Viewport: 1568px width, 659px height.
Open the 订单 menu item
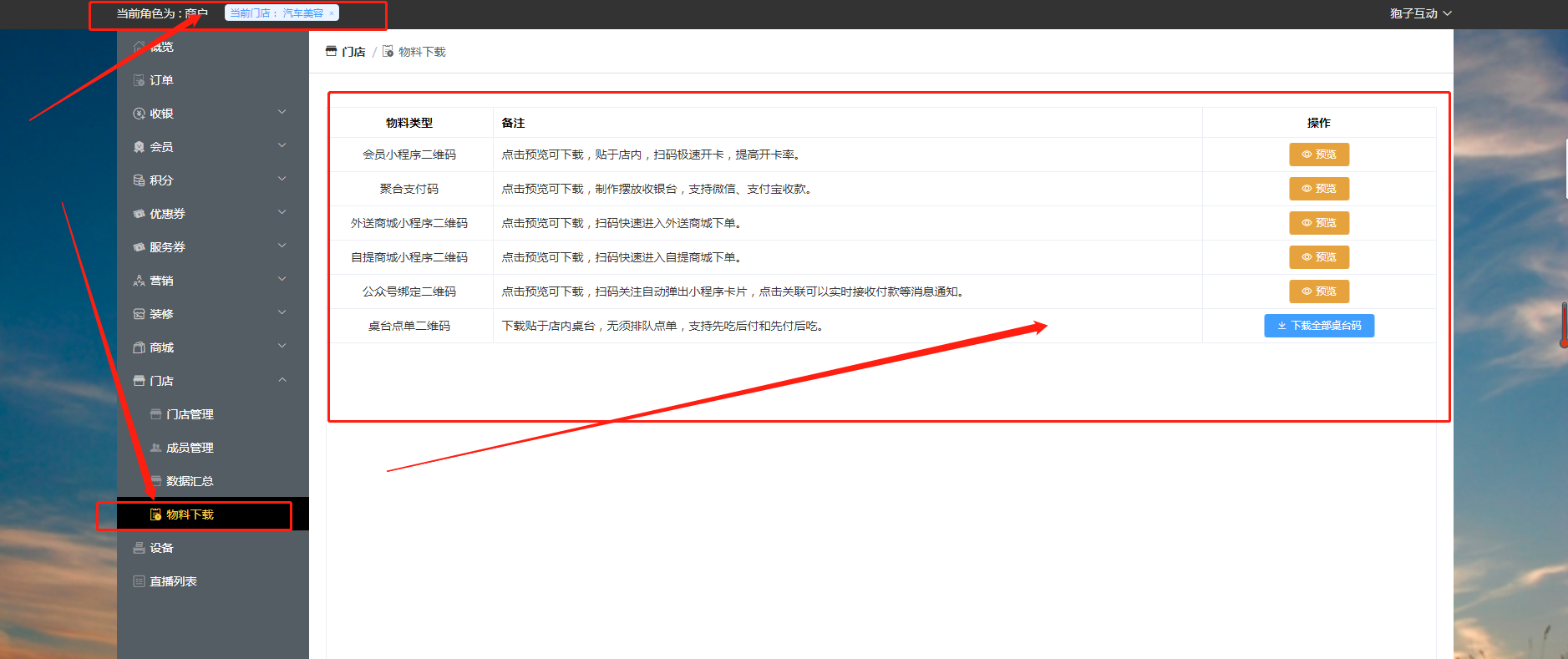[213, 80]
